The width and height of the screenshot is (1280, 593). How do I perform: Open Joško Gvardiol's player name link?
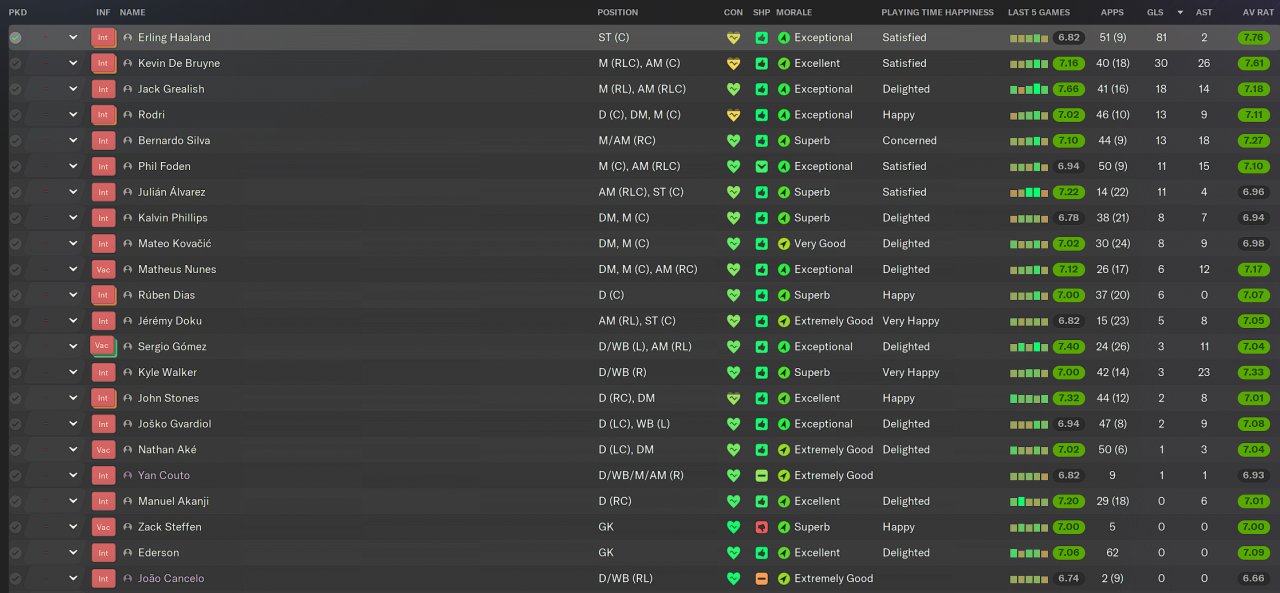coord(174,424)
